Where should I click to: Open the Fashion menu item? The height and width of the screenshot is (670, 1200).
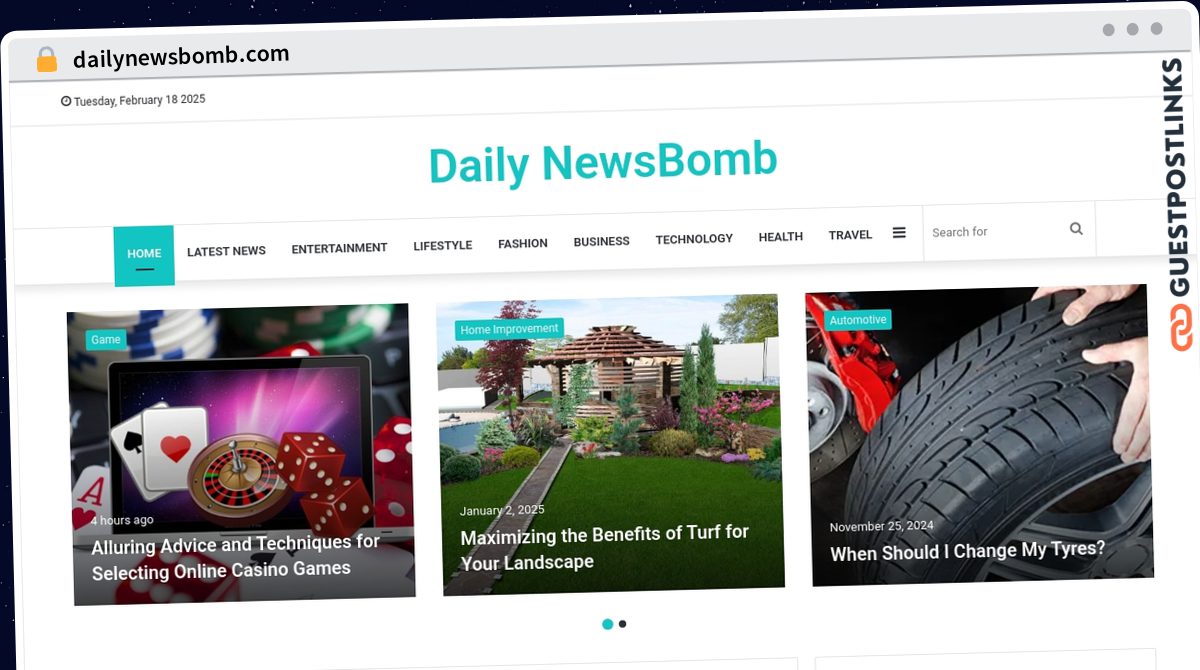tap(523, 243)
